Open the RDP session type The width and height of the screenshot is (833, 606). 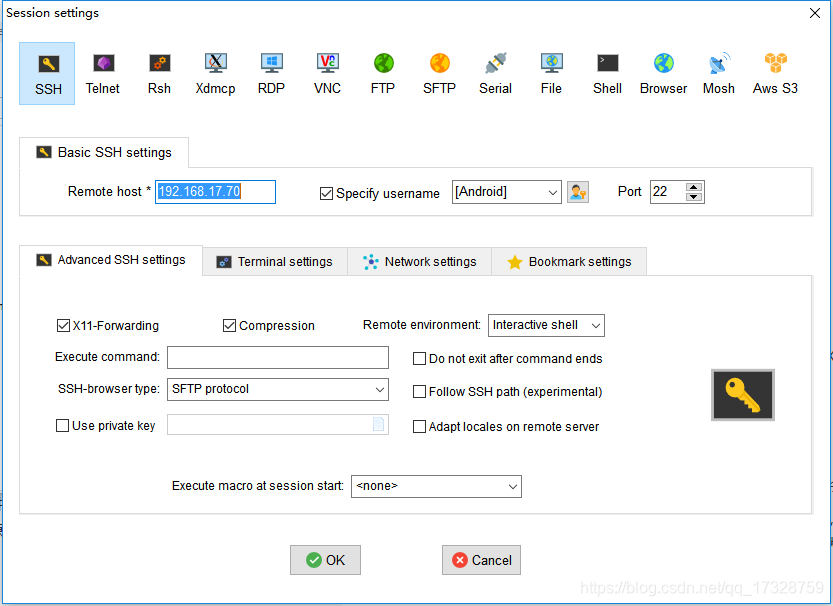[x=271, y=73]
